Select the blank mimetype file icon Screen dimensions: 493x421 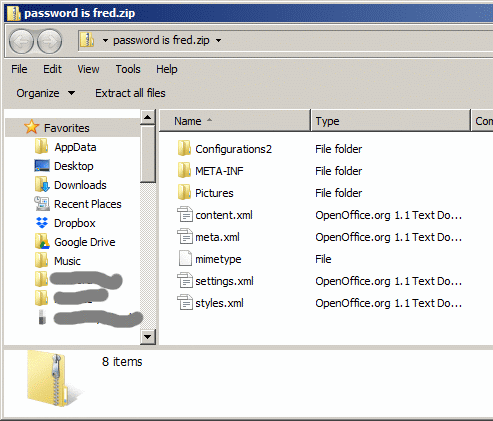point(185,258)
